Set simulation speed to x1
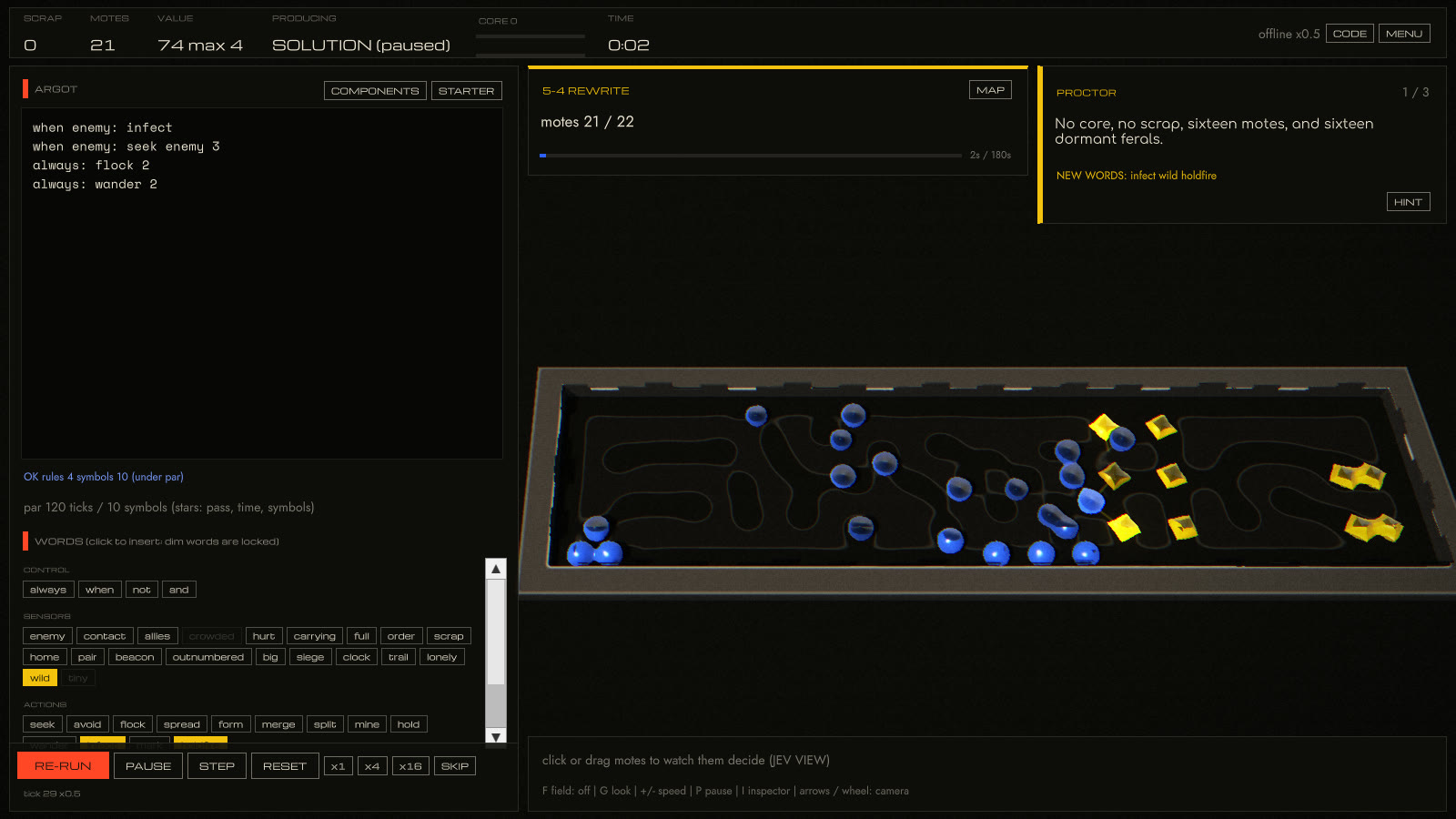Viewport: 1456px width, 819px height. click(x=338, y=766)
